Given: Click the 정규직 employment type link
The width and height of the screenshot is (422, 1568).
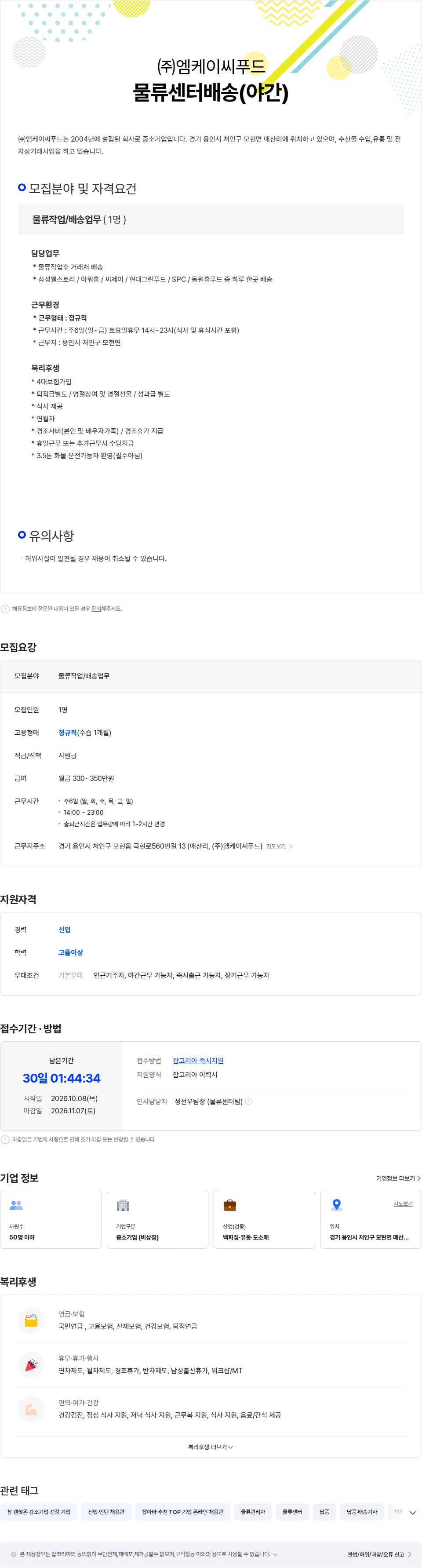Looking at the screenshot, I should point(68,733).
